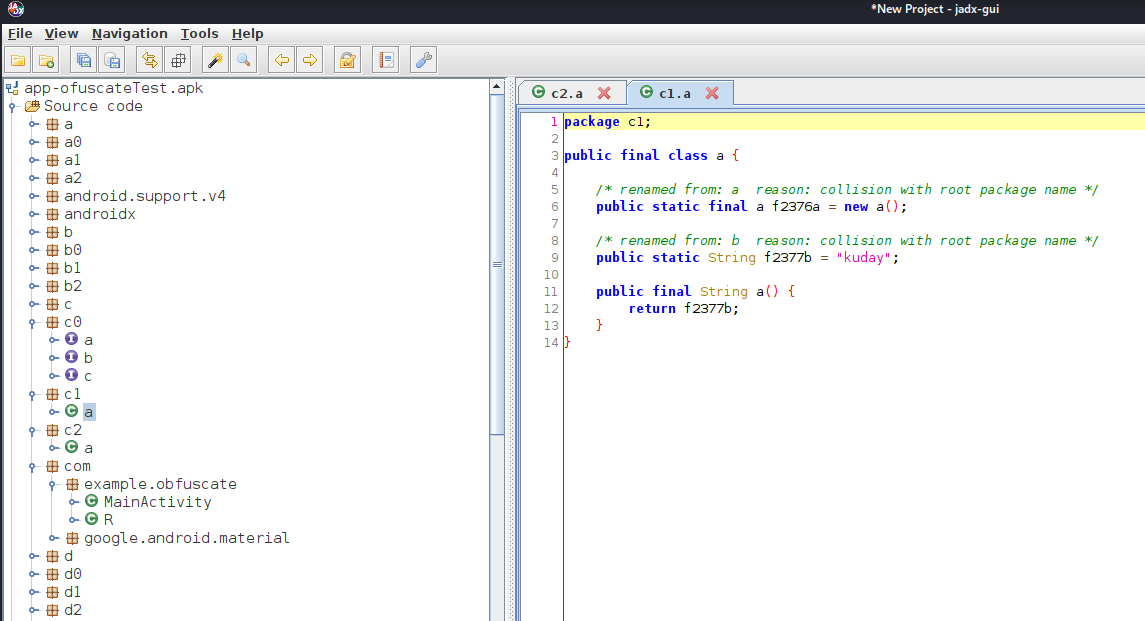Expand the androidx package
1145x621 pixels.
click(x=33, y=214)
